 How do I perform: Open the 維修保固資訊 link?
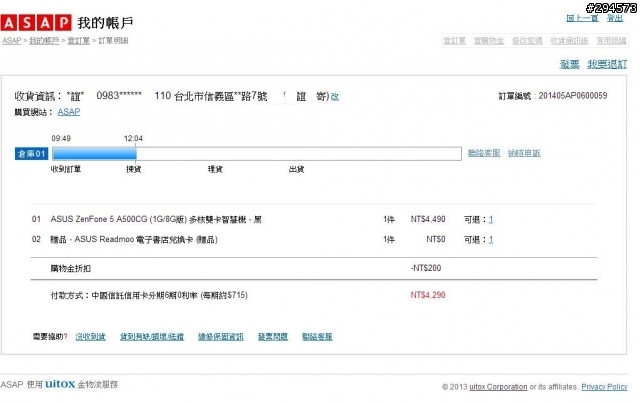(221, 337)
